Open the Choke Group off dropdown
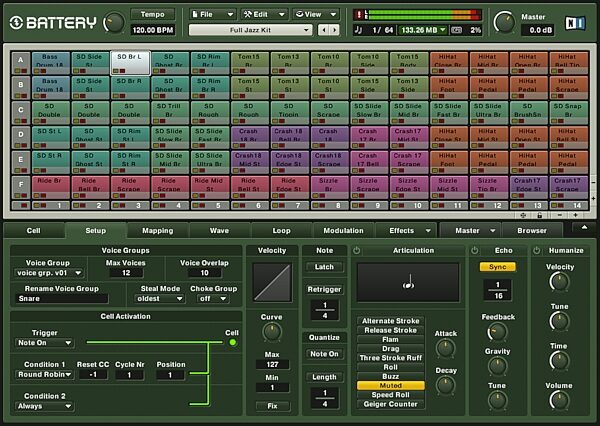This screenshot has width=600, height=426. click(213, 299)
